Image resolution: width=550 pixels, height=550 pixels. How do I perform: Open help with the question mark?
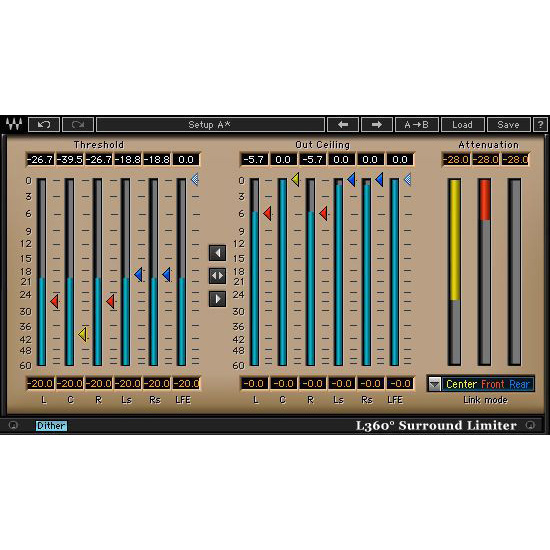pyautogui.click(x=540, y=125)
